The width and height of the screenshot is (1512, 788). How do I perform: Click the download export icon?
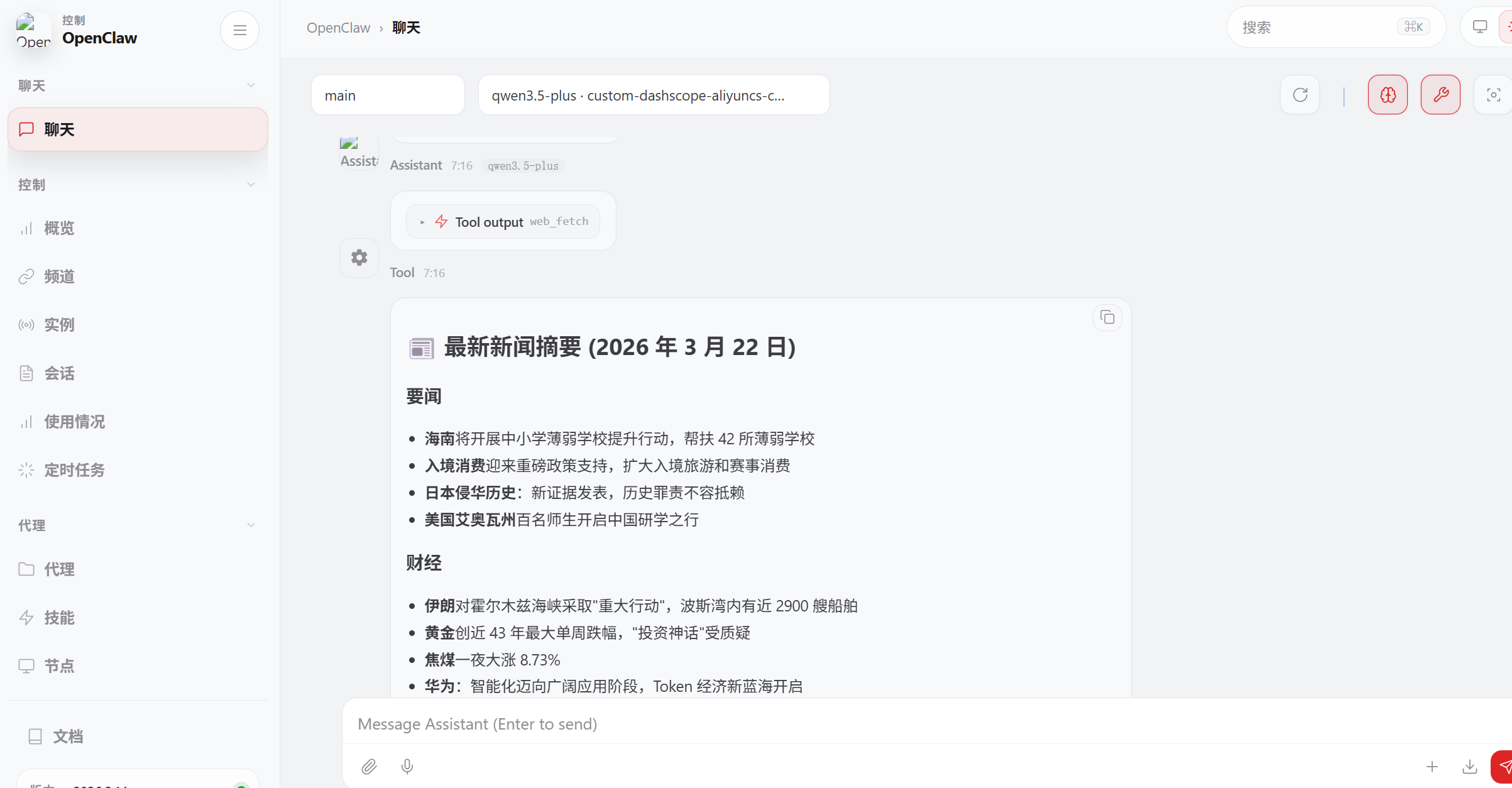point(1470,767)
